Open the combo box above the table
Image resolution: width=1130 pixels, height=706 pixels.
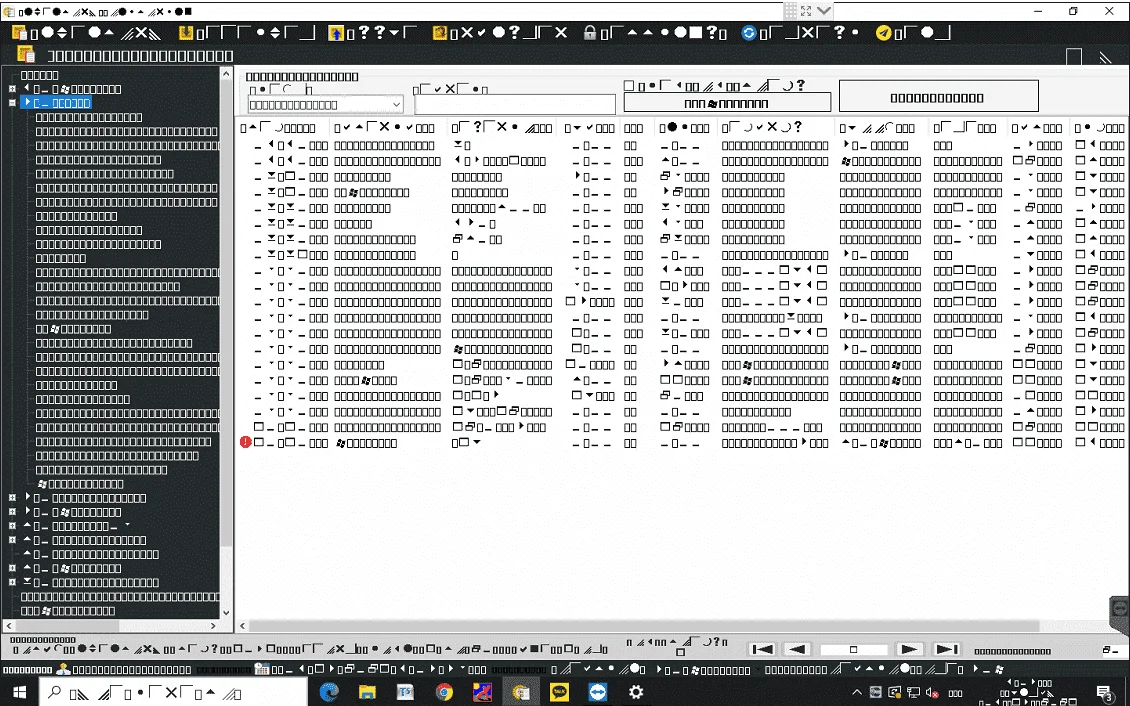point(325,104)
